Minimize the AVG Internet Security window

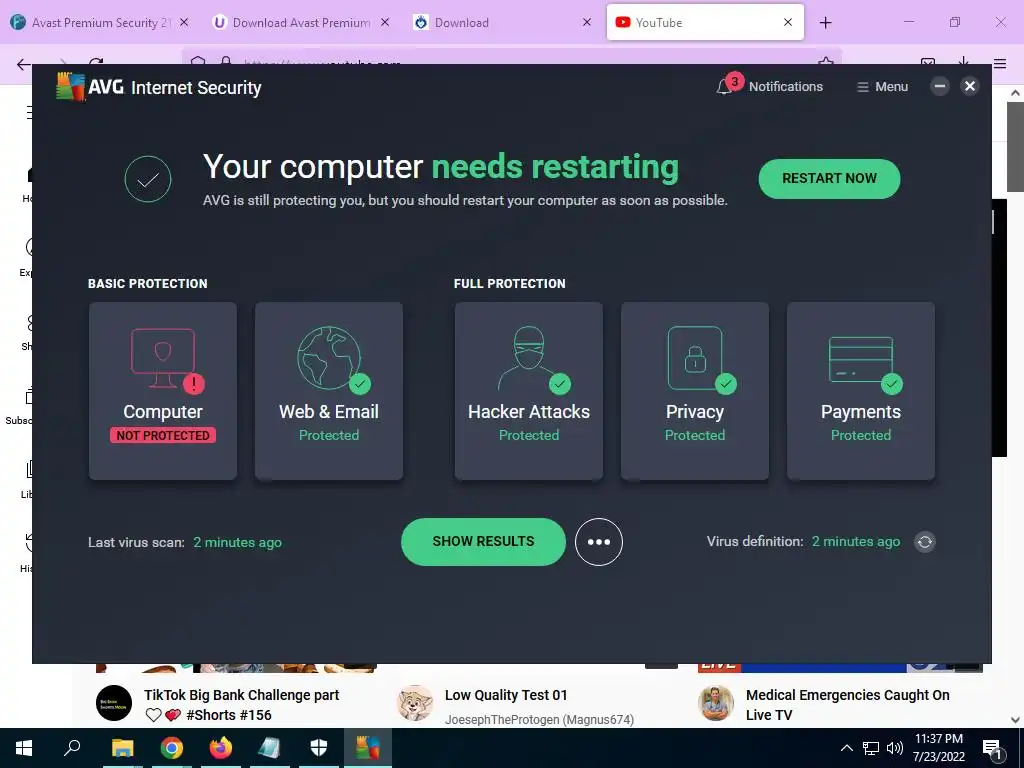tap(939, 86)
